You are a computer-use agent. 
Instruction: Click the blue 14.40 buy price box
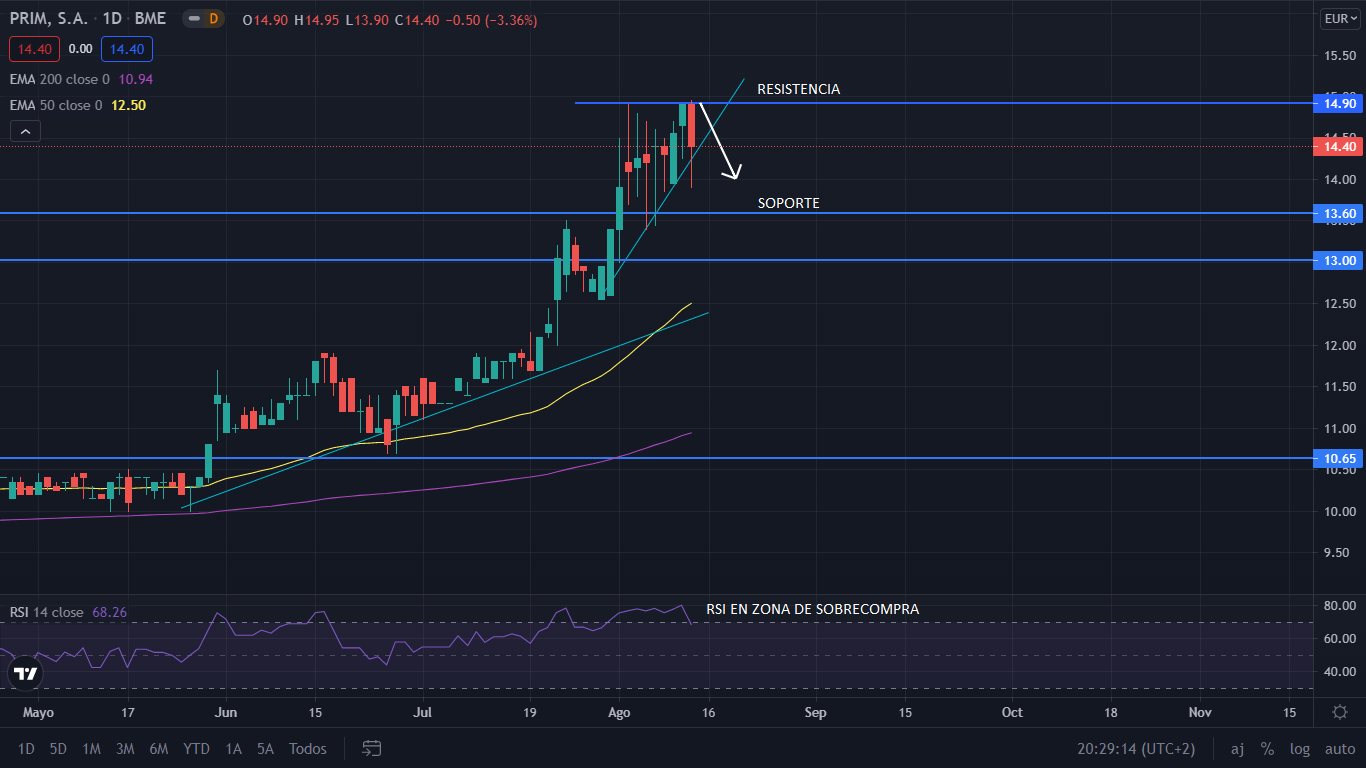point(126,48)
